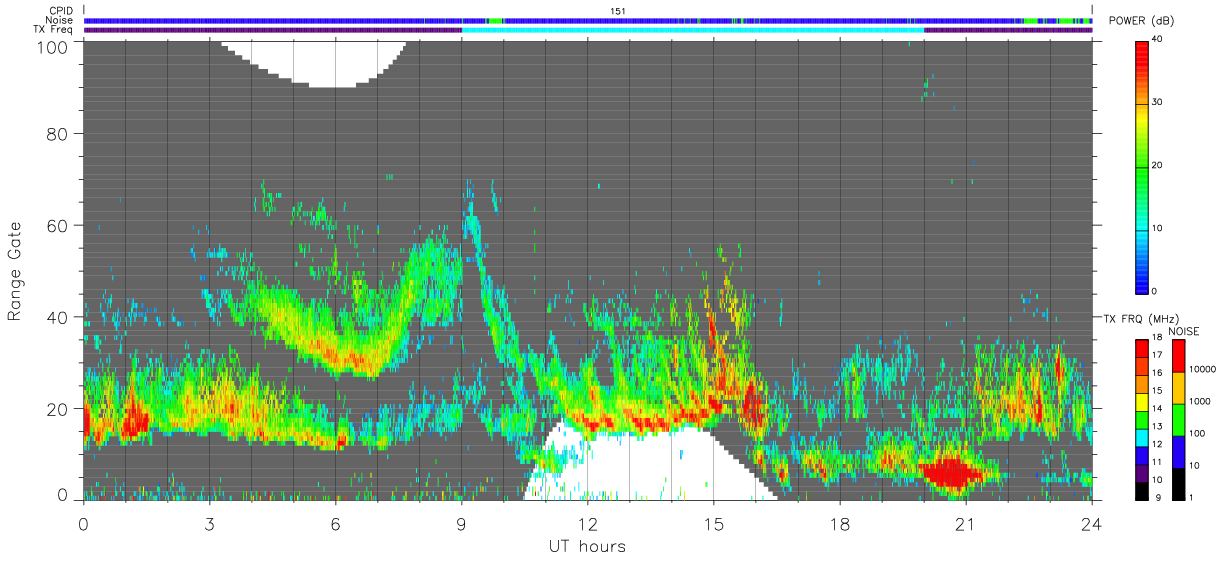Click the '21' tick on the UT hours axis

[x=965, y=523]
